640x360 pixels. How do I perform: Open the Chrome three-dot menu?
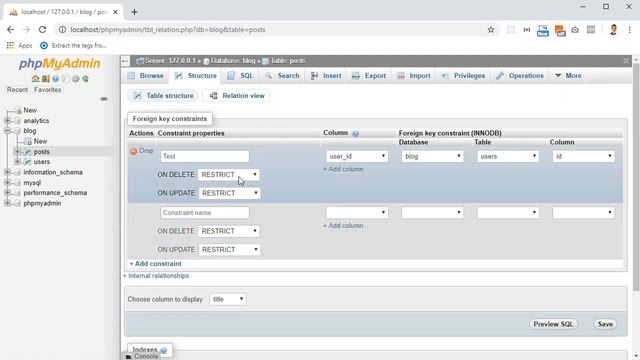click(x=629, y=30)
